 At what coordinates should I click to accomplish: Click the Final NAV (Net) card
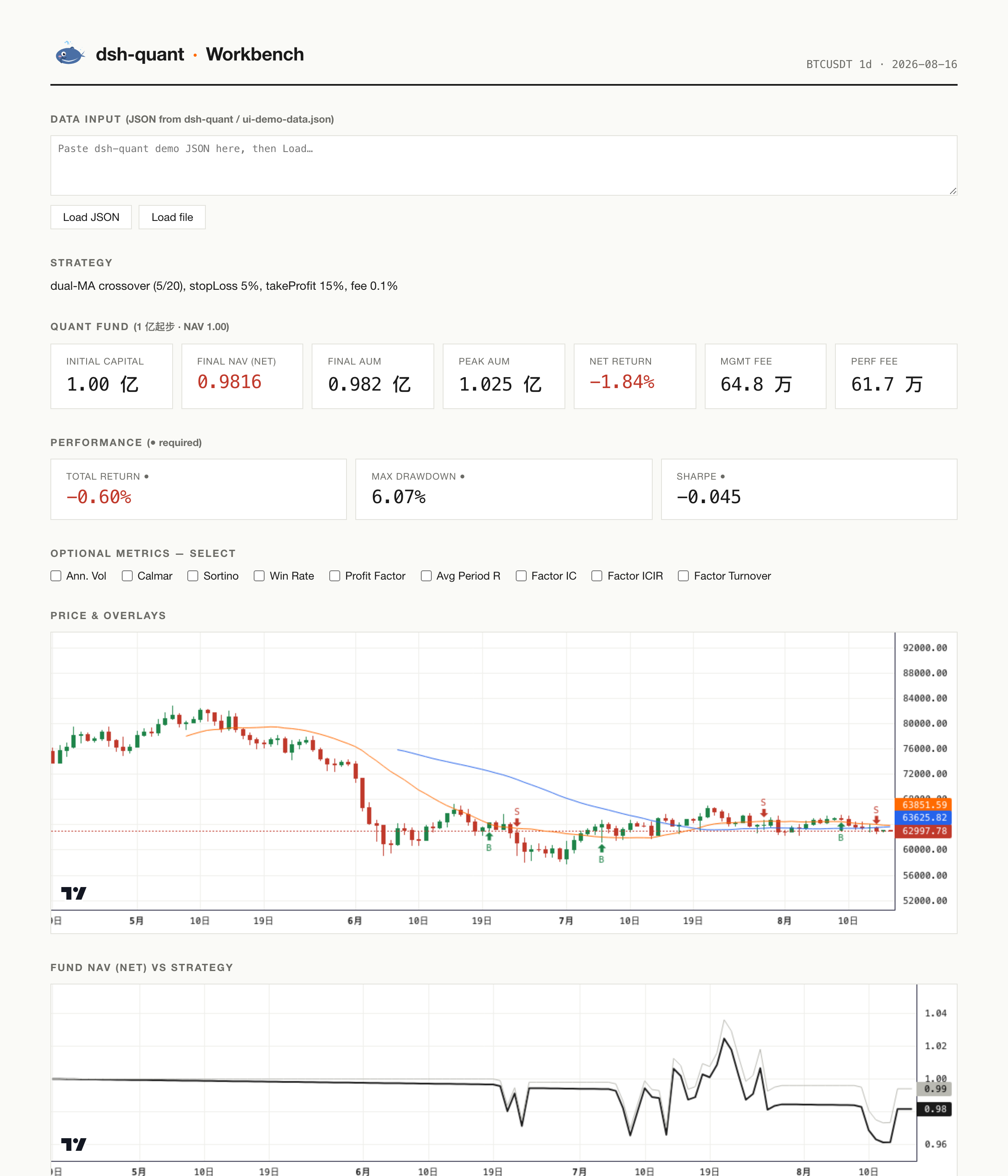pos(242,376)
